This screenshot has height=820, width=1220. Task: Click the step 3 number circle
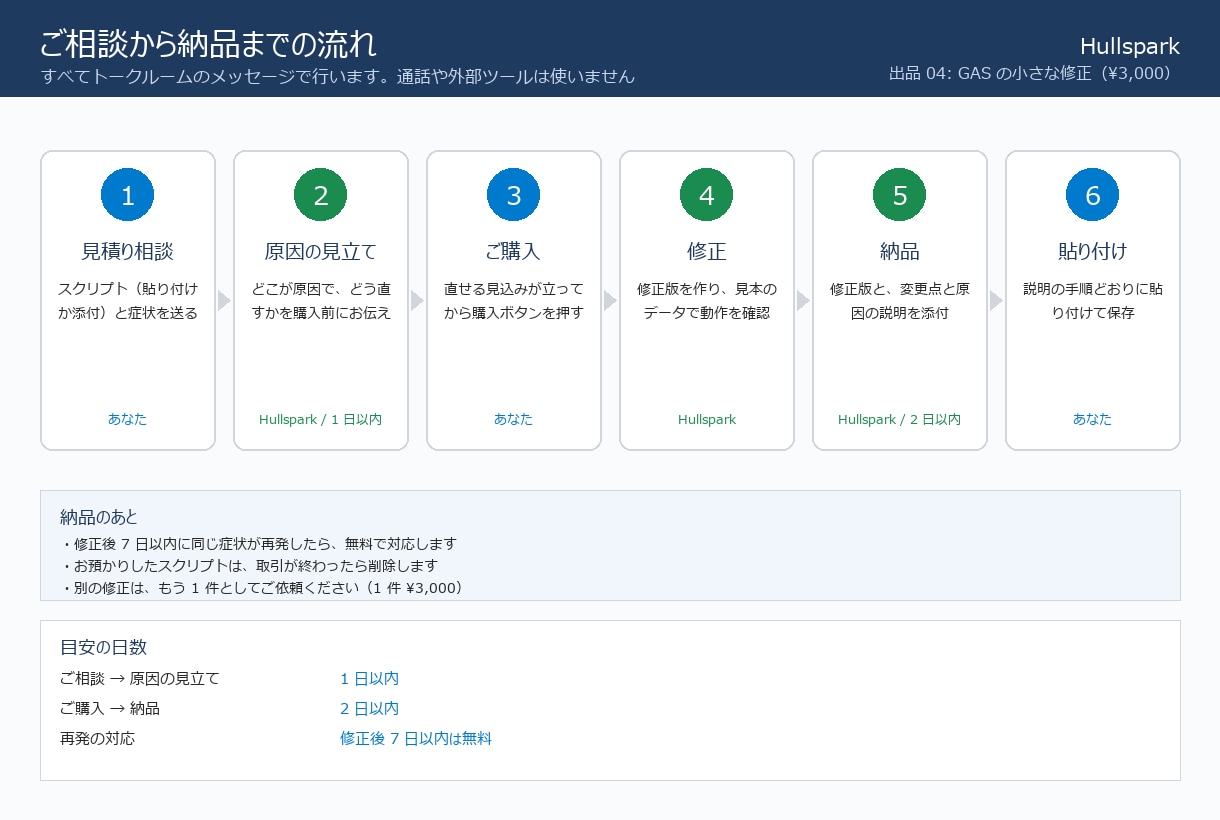coord(514,195)
